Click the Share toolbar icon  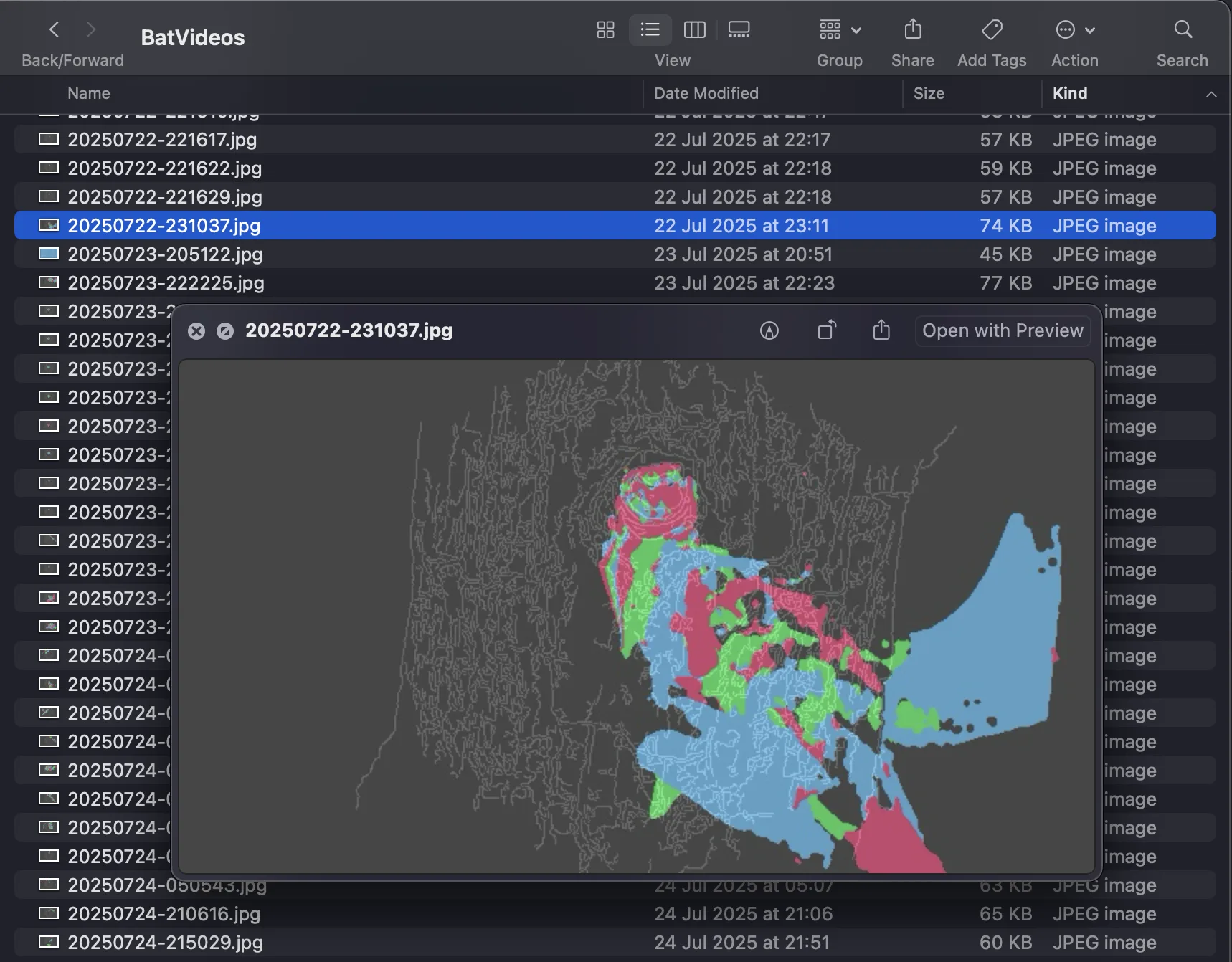click(x=912, y=29)
